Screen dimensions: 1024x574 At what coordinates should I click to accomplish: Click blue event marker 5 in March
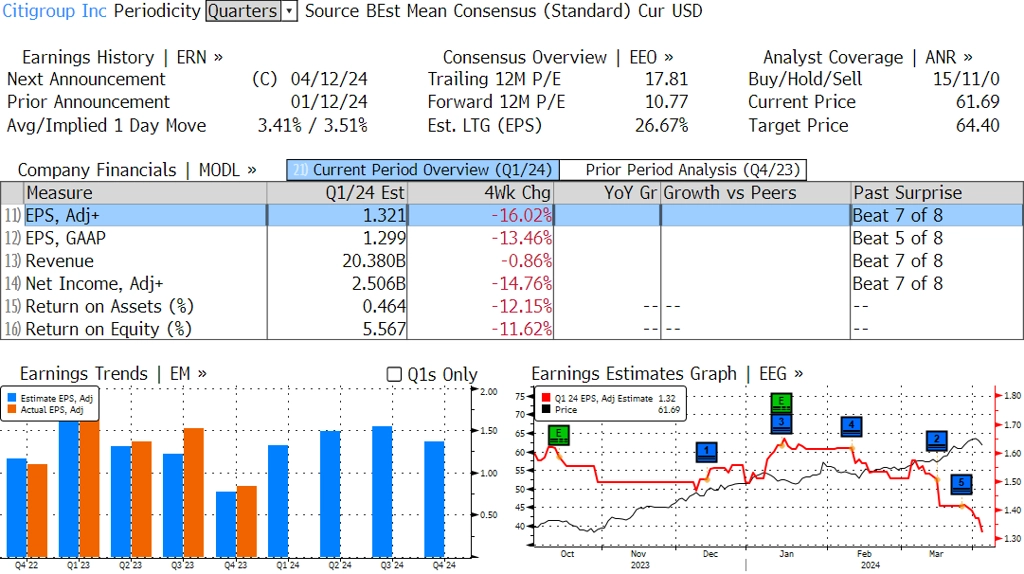[961, 485]
